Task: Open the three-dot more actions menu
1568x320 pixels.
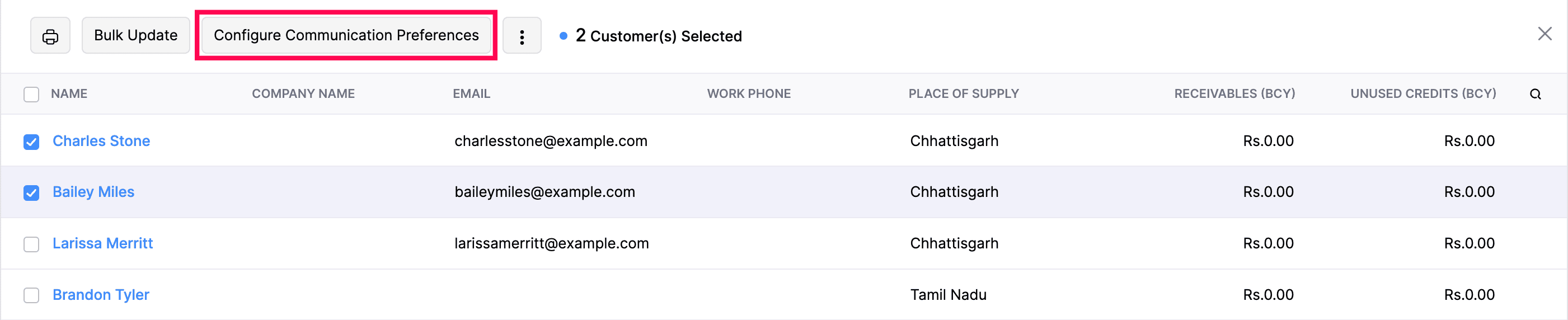Action: click(x=522, y=36)
